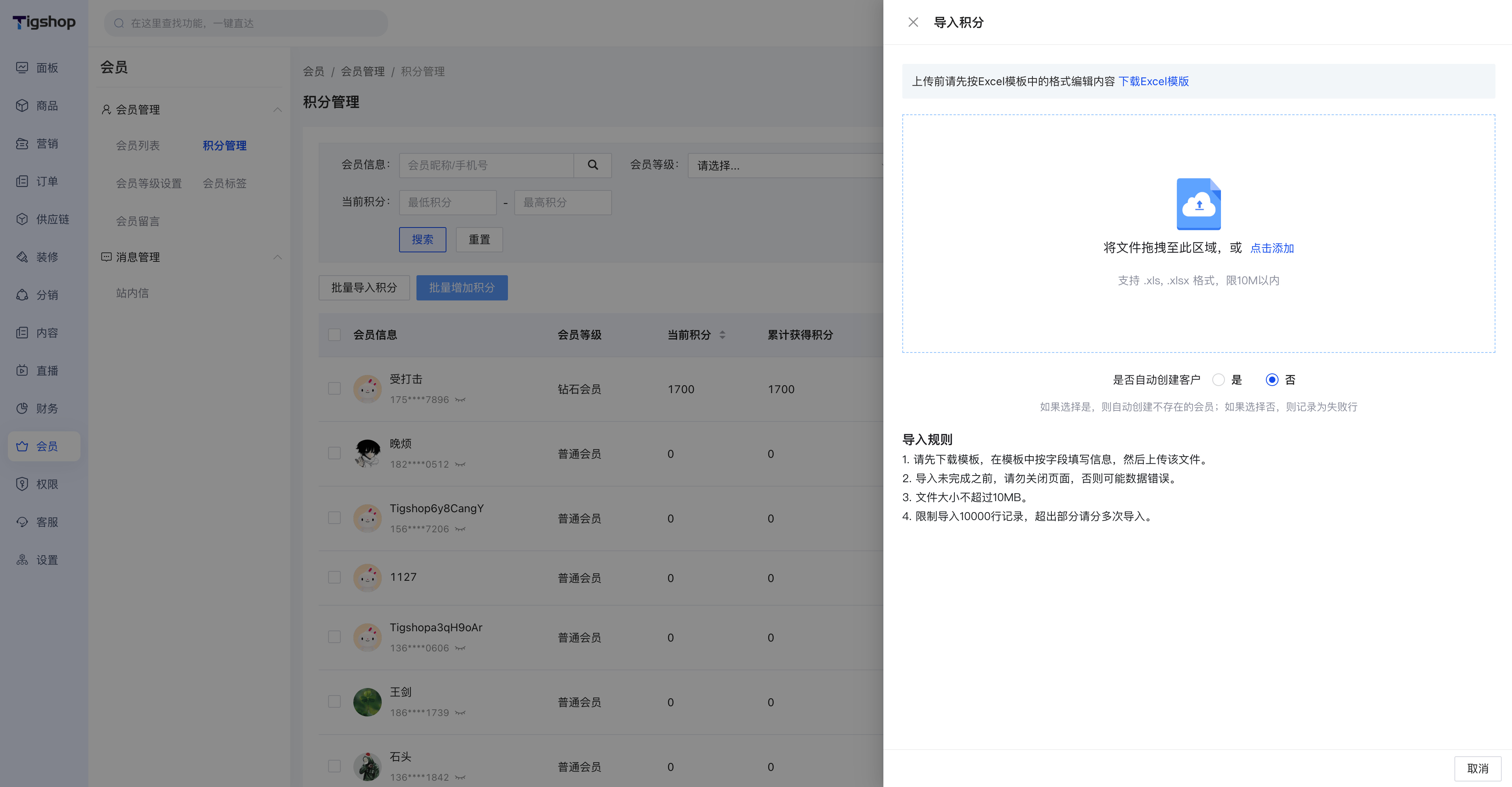The width and height of the screenshot is (1512, 787).
Task: Open the 供应链 sidebar icon
Action: [22, 219]
